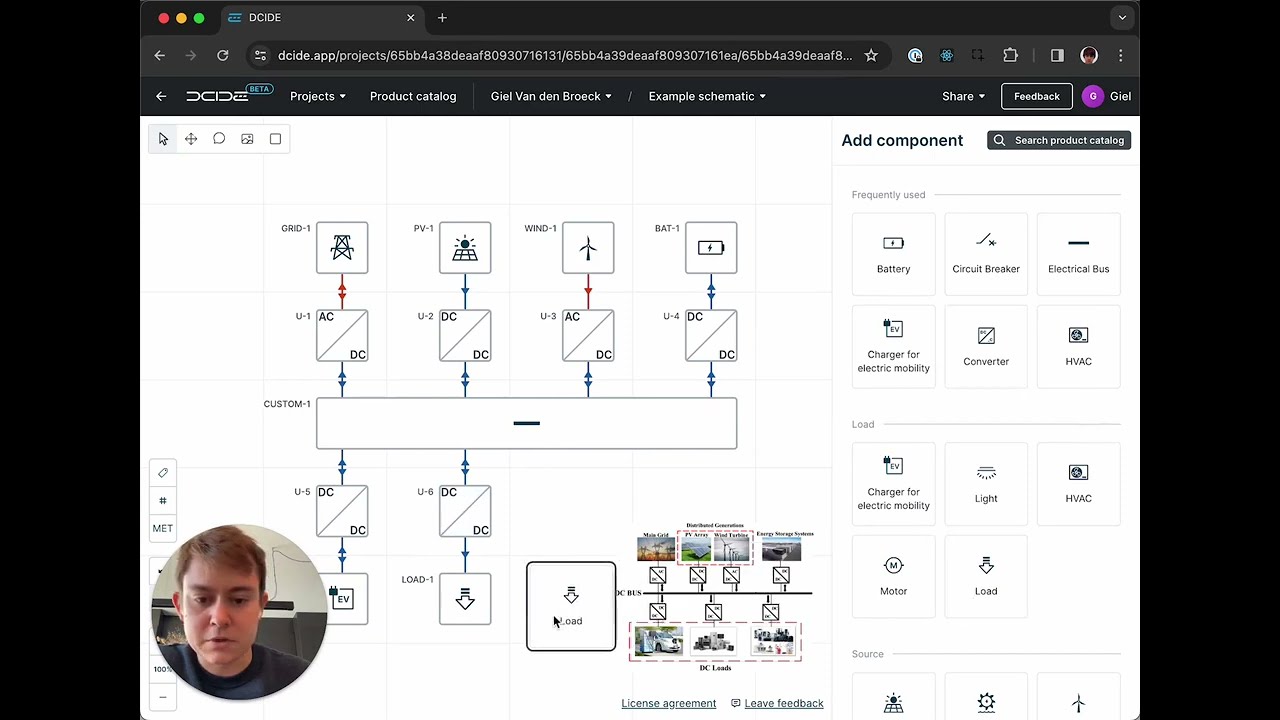The height and width of the screenshot is (720, 1280).
Task: Open the Product catalog page
Action: click(x=413, y=96)
